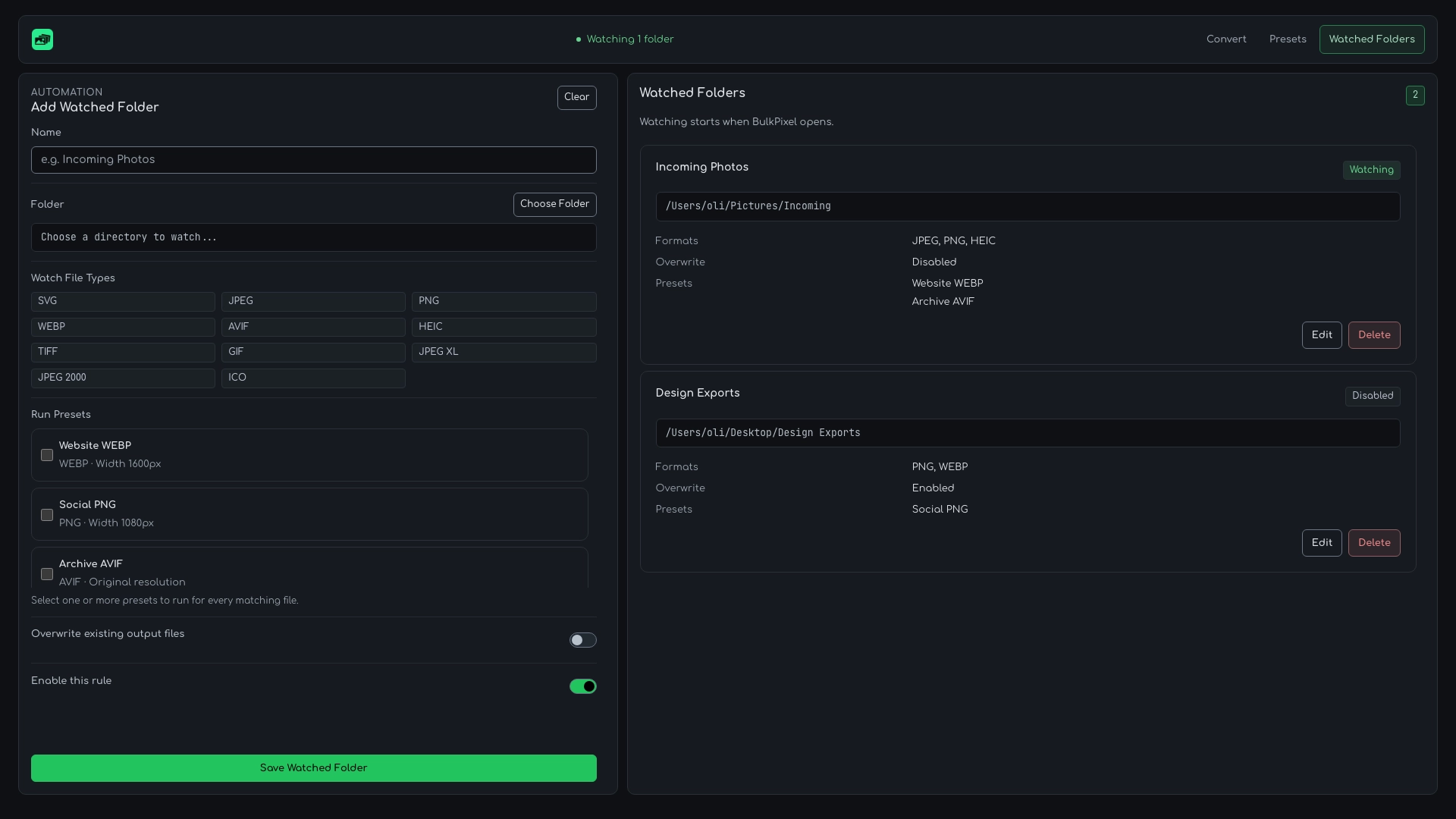
Task: Focus the Name input field
Action: coord(313,160)
